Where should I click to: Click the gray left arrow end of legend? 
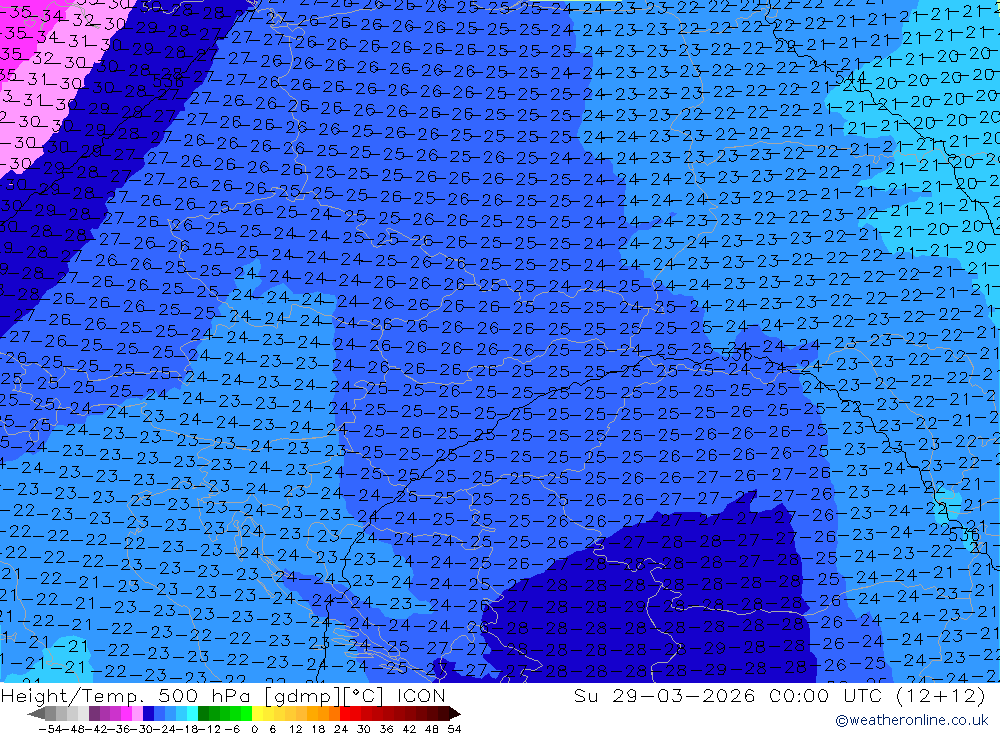(36, 713)
